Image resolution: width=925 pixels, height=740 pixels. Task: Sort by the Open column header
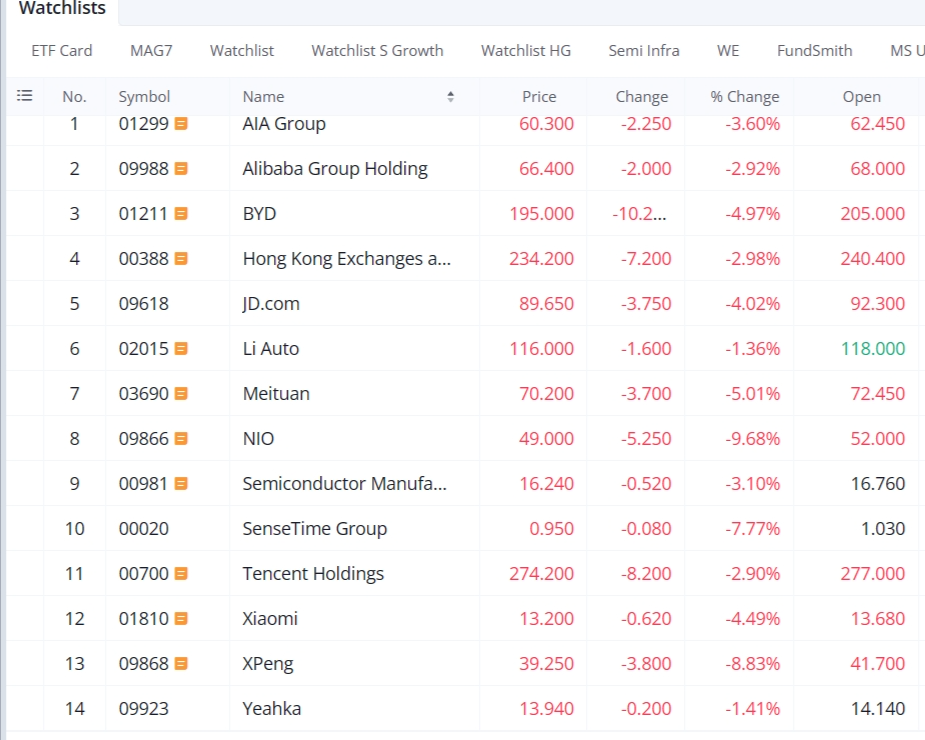tap(862, 97)
